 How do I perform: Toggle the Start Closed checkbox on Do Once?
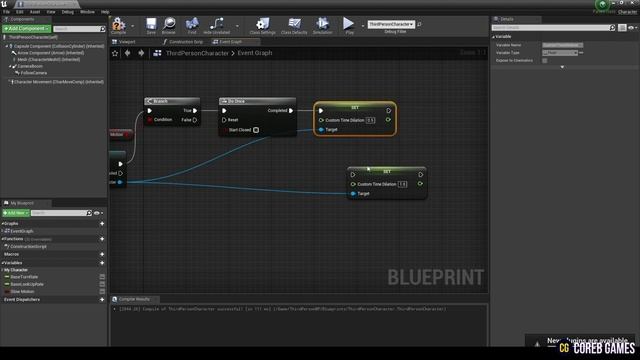tap(256, 130)
